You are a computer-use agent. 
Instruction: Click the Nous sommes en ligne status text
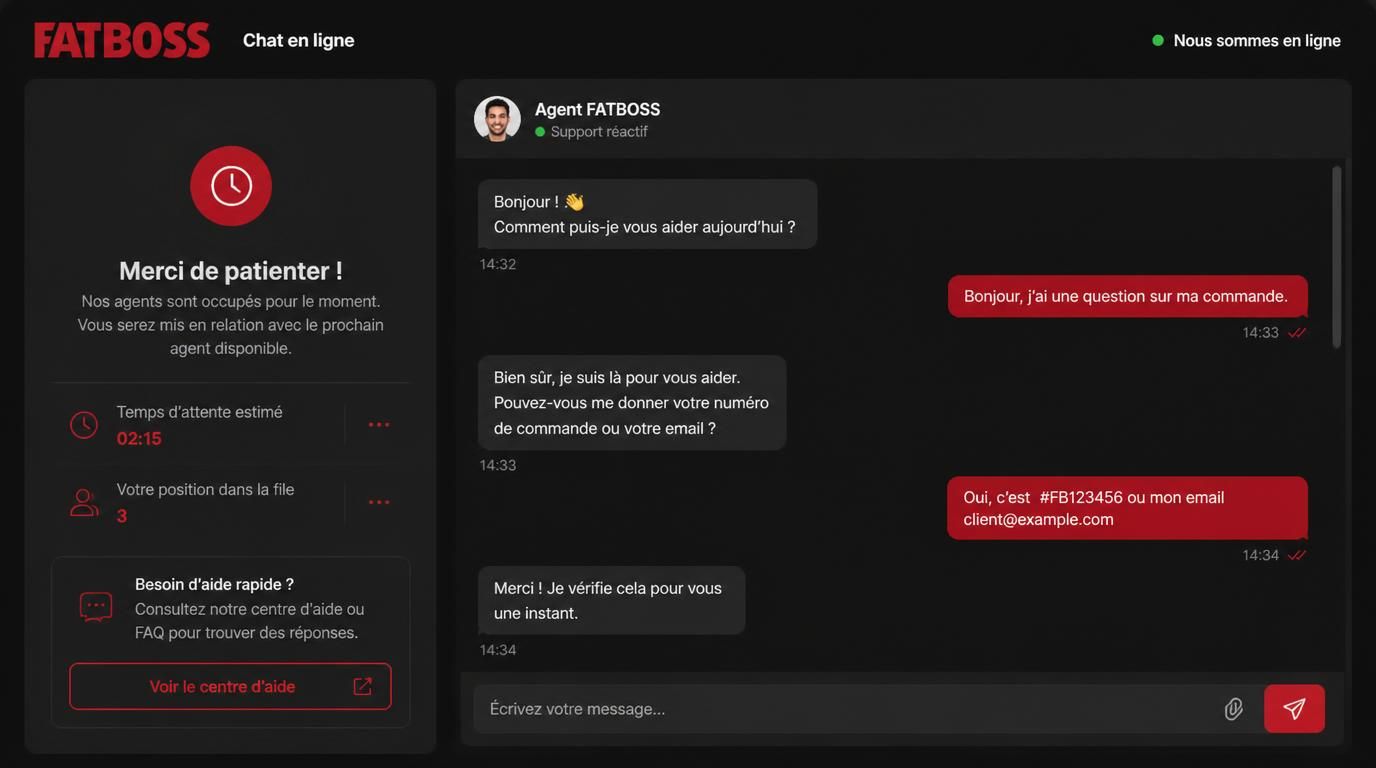point(1257,41)
